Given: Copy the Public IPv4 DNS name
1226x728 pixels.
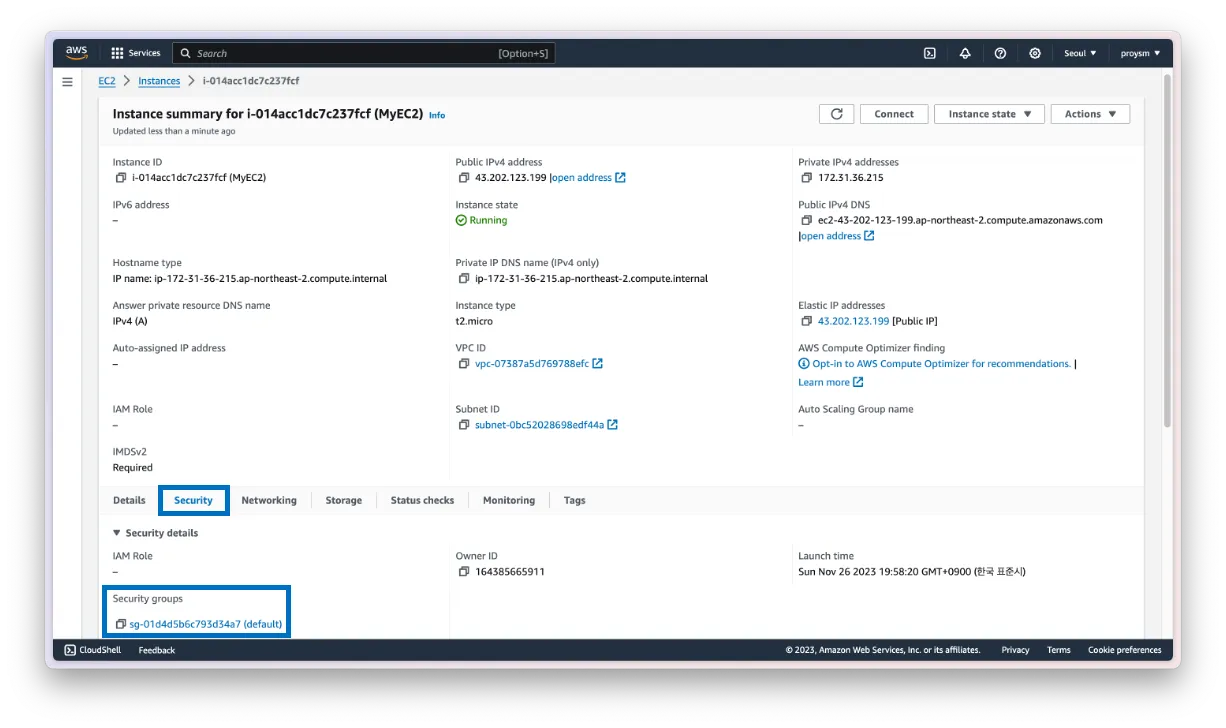Looking at the screenshot, I should pyautogui.click(x=807, y=220).
